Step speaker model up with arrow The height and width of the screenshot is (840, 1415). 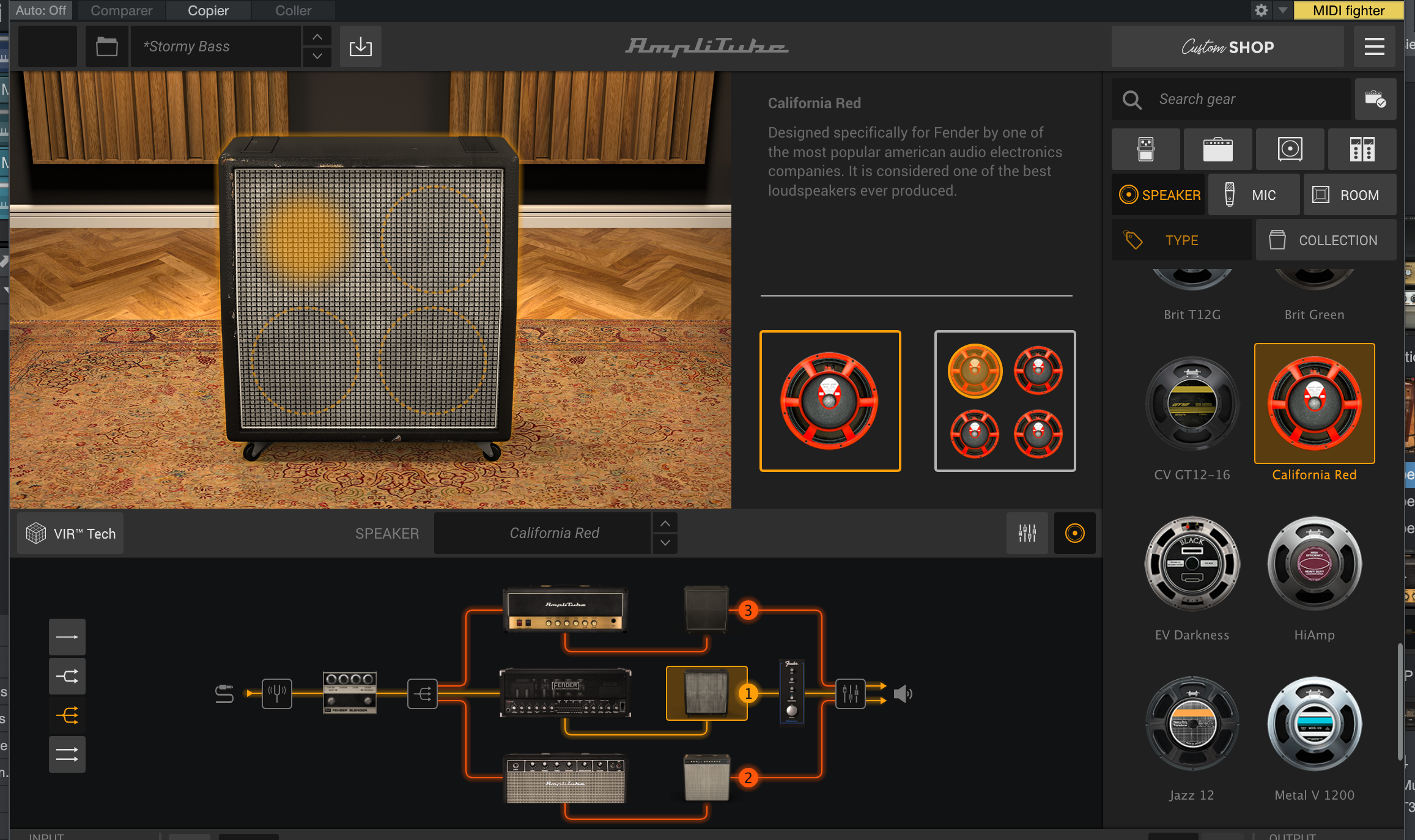(665, 523)
